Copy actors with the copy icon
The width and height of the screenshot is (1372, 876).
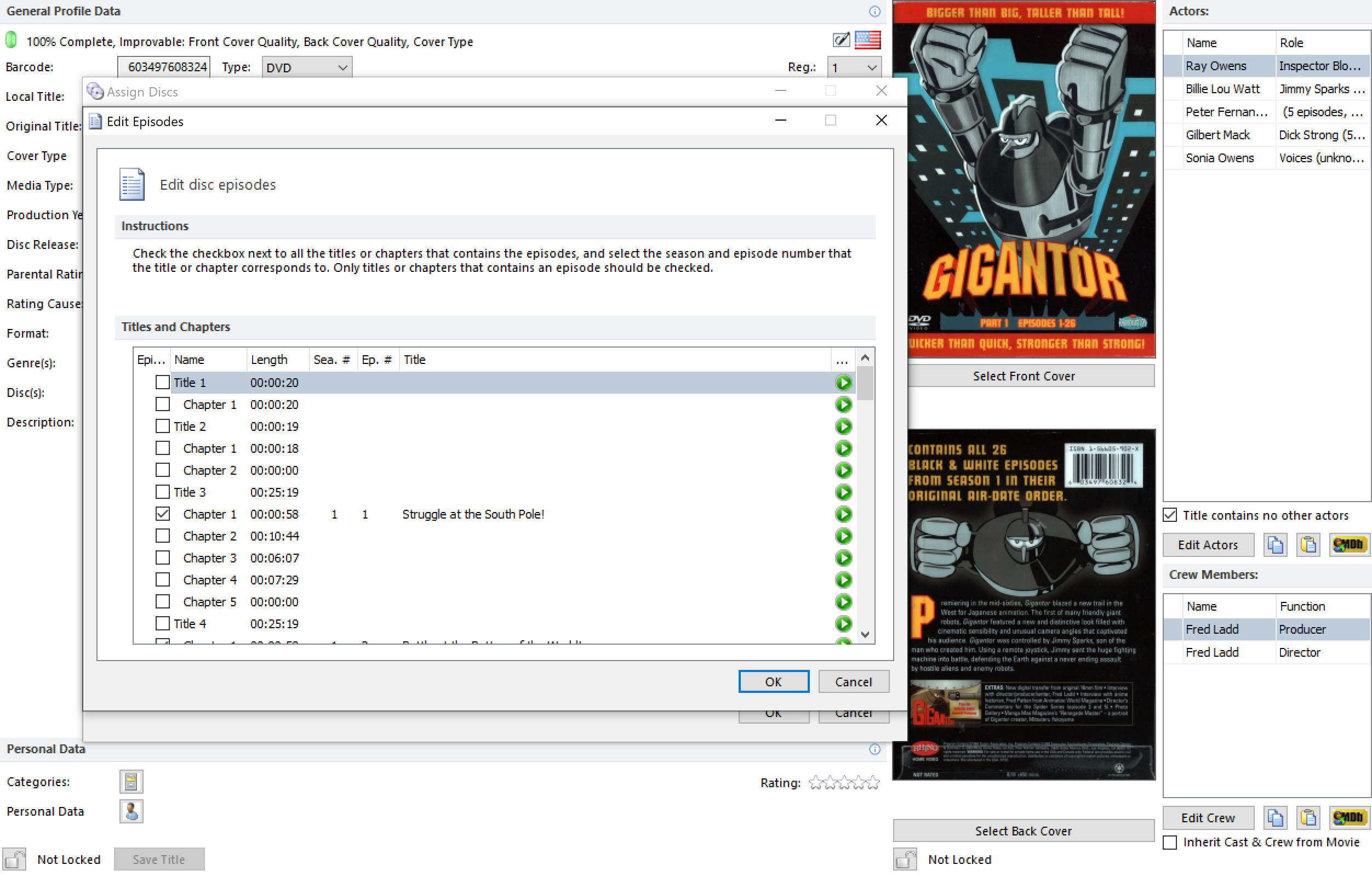click(1275, 545)
